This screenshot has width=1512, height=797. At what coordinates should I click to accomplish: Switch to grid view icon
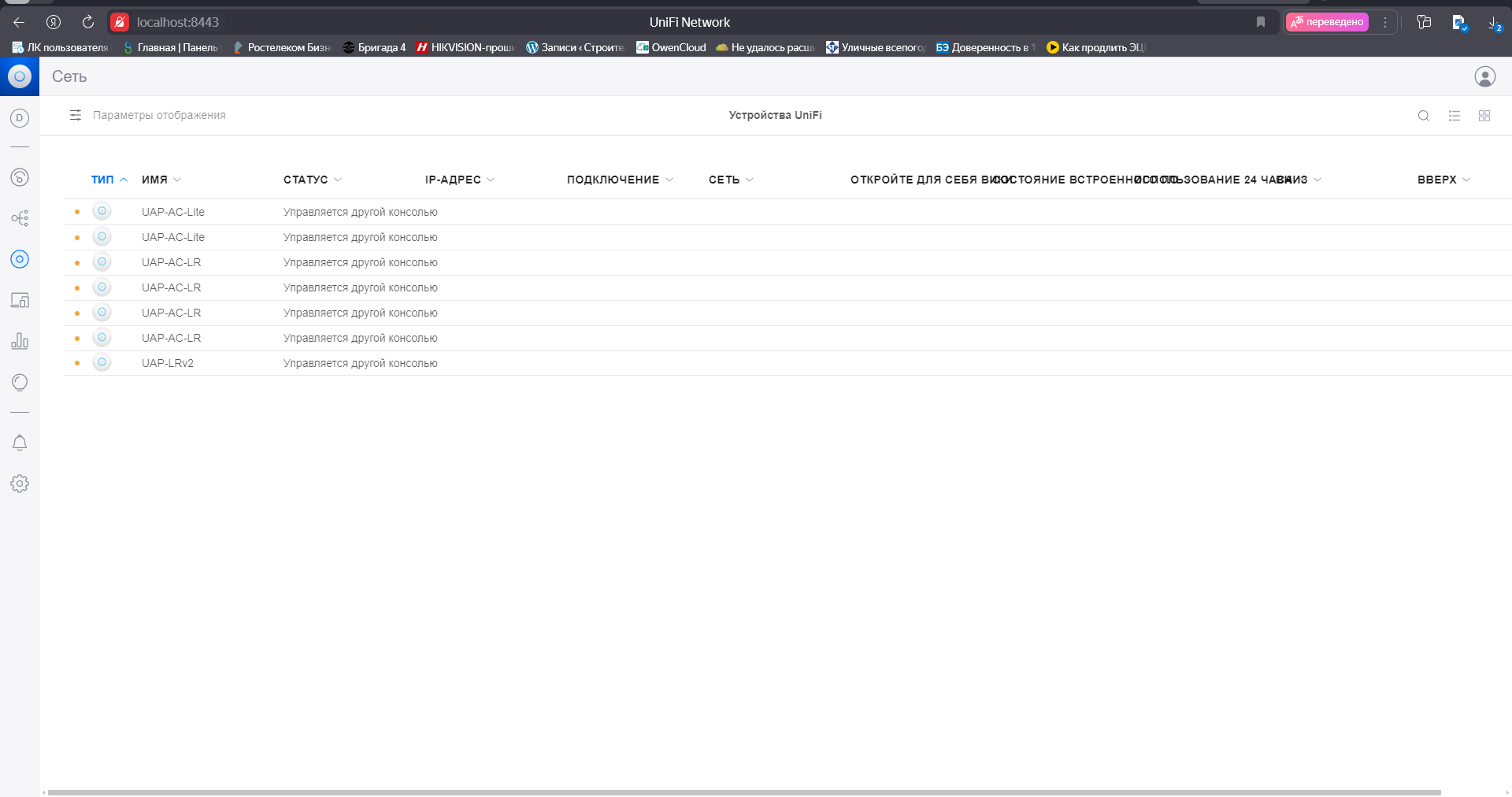coord(1484,116)
